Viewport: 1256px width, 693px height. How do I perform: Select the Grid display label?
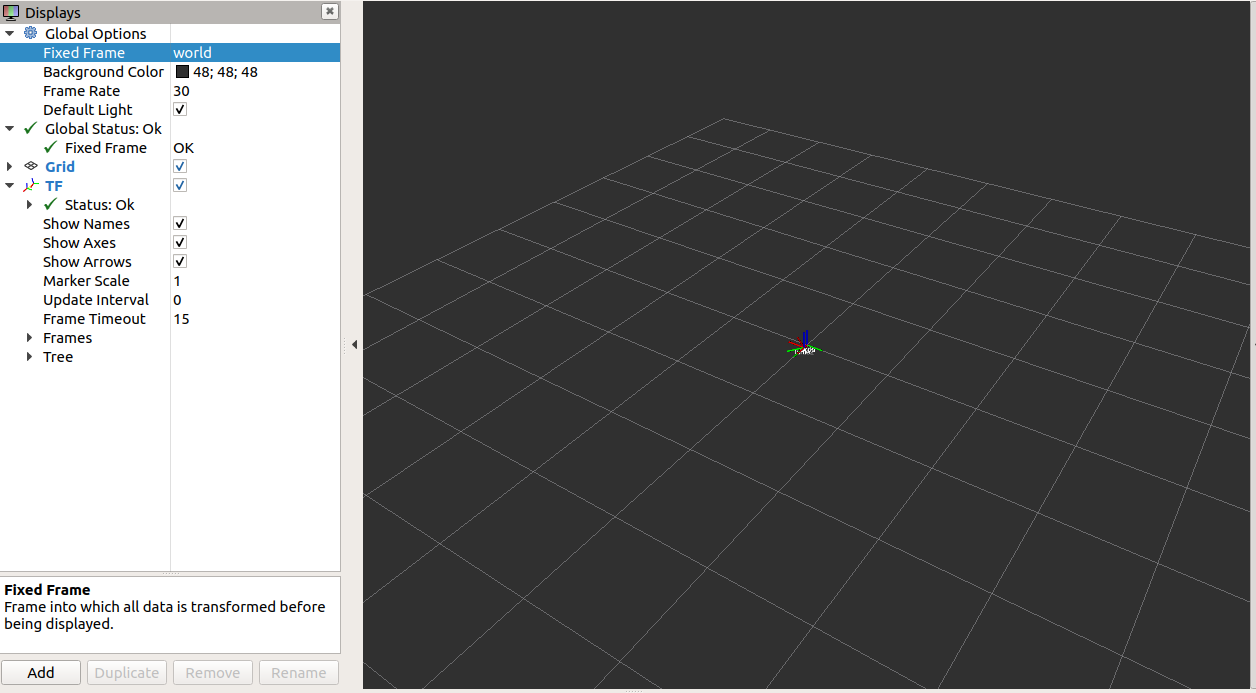tap(60, 166)
